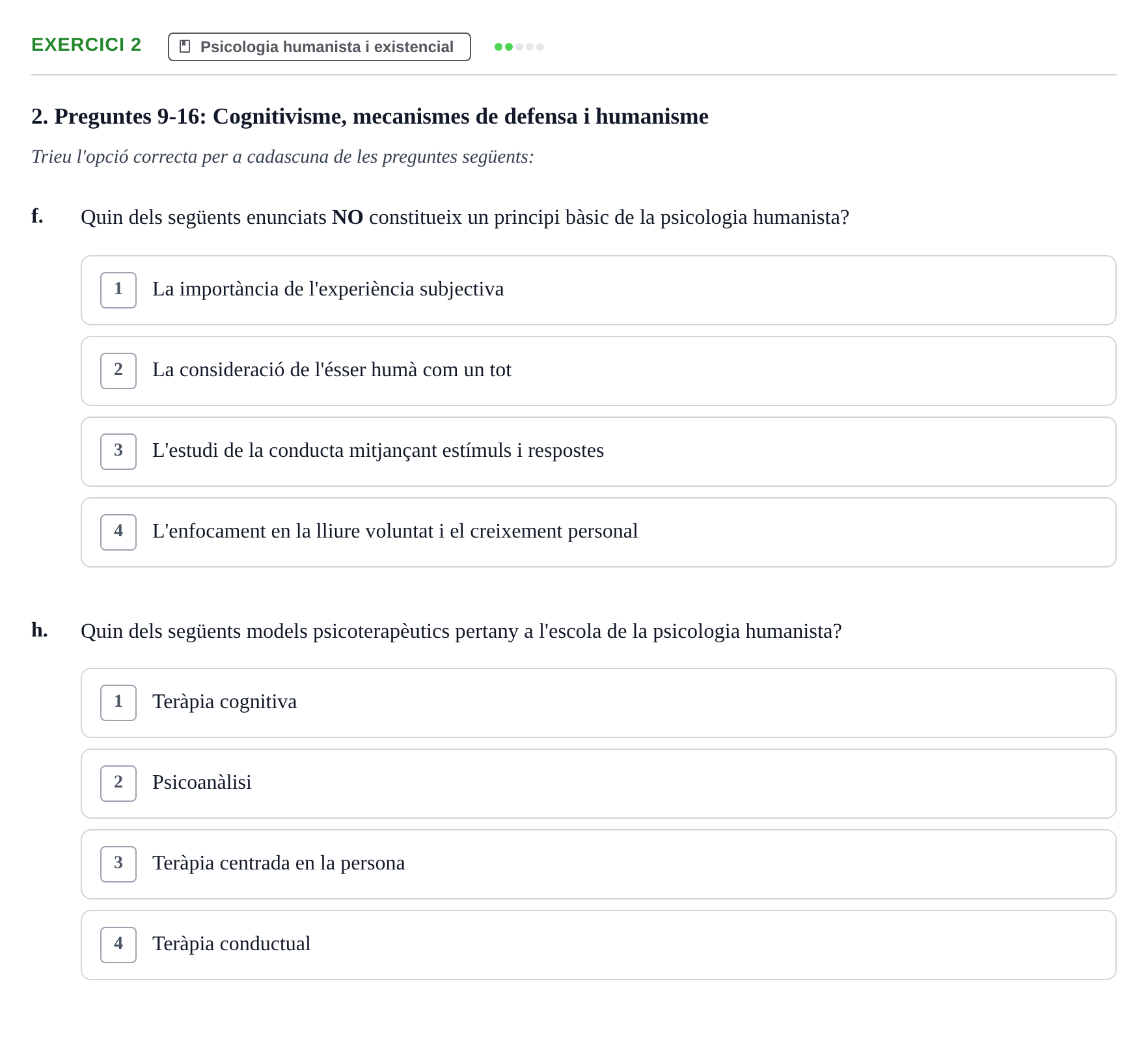This screenshot has height=1040, width=1148.
Task: Click number box 4 in question h
Action: coord(118,945)
